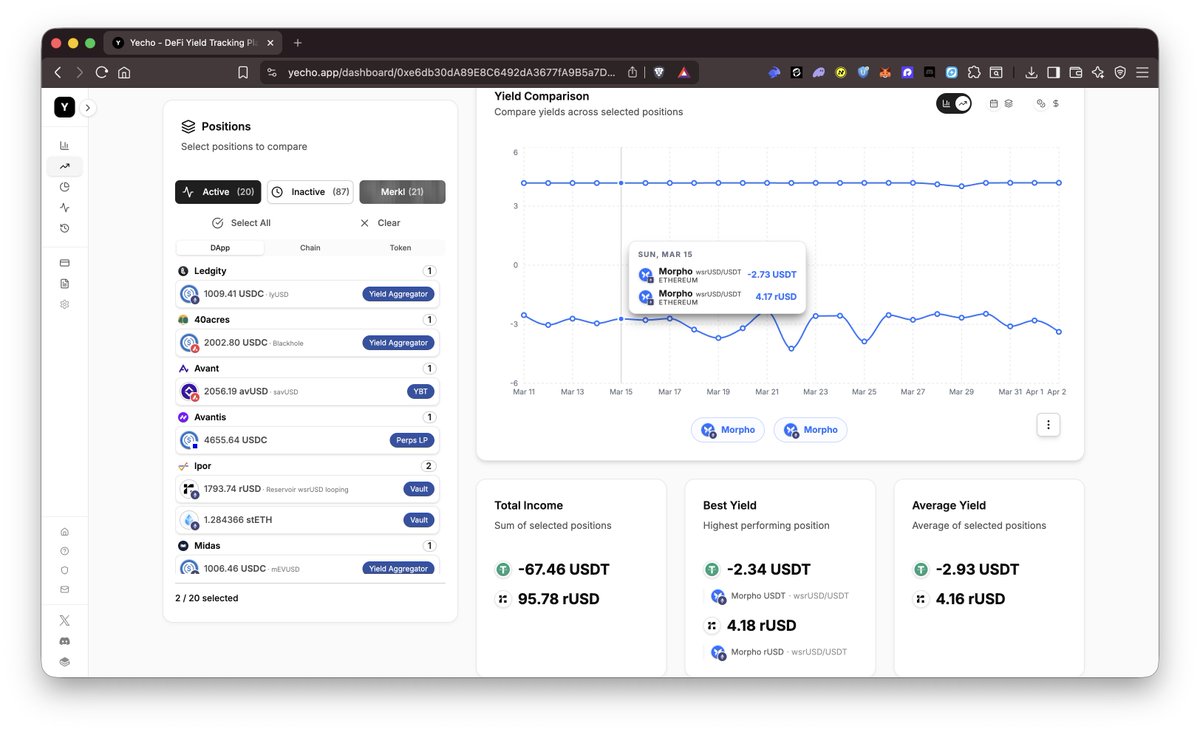1200x732 pixels.
Task: Click the browser address bar
Action: (452, 72)
